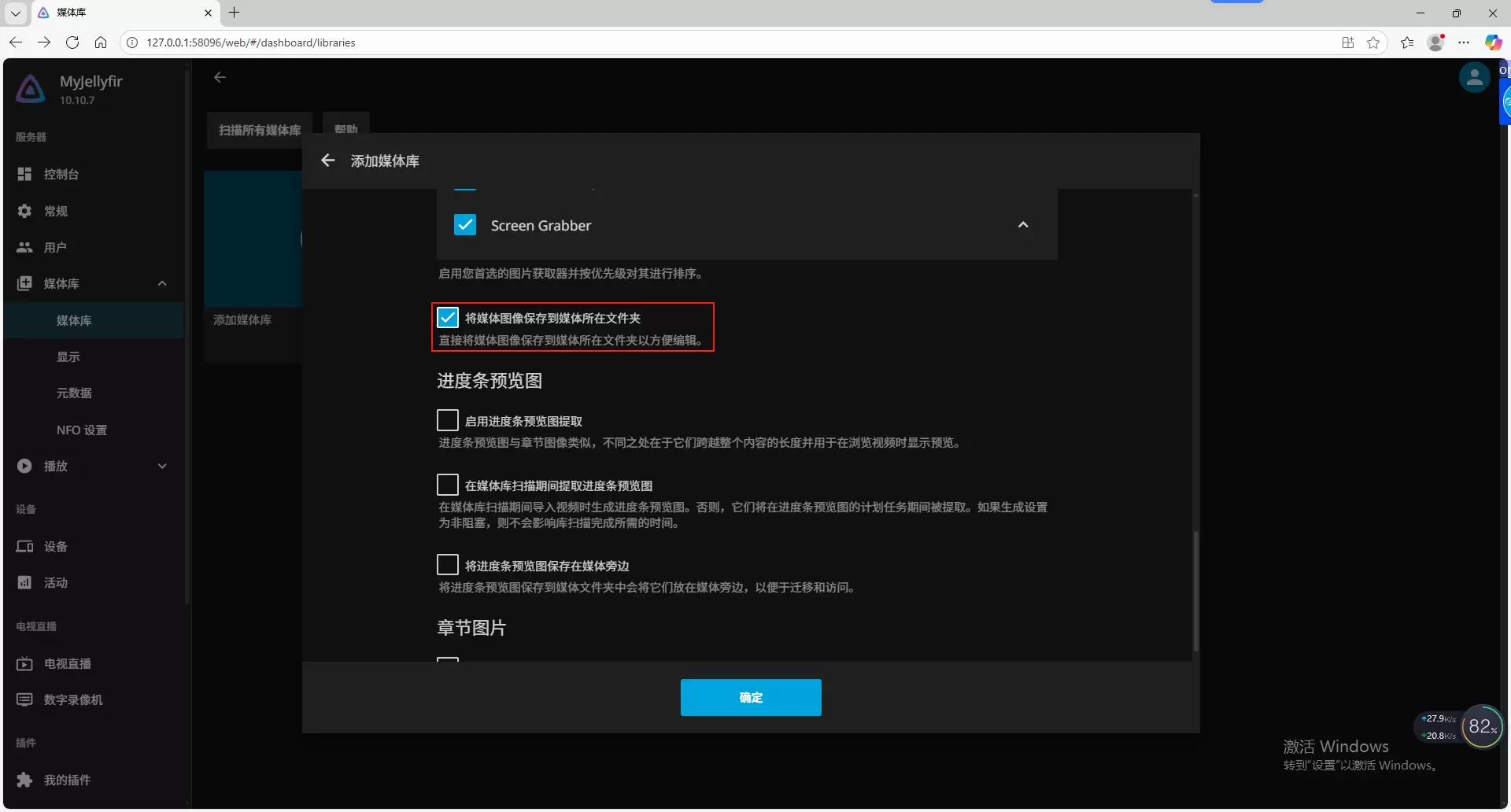Enable 启用进度条预览图提取 checkbox
Viewport: 1511px width, 812px height.
(448, 420)
